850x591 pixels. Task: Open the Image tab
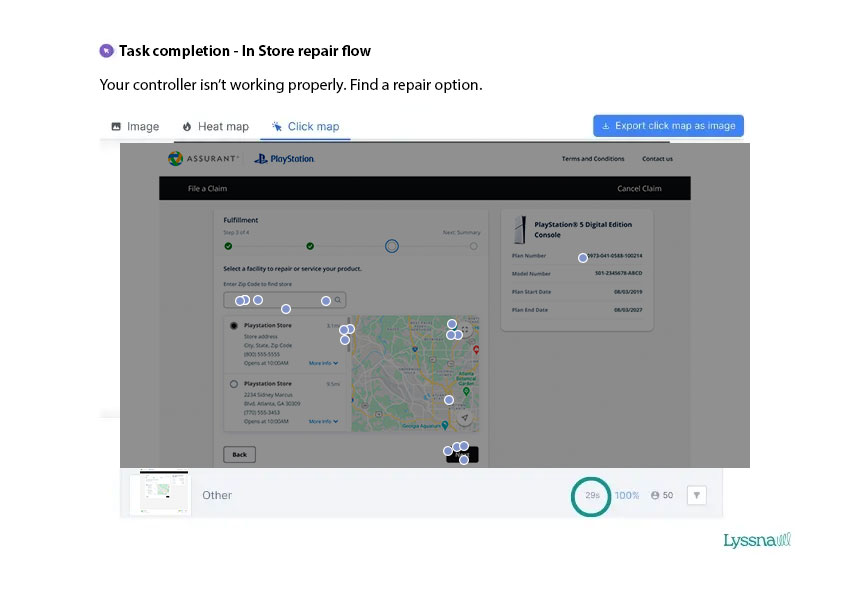134,127
